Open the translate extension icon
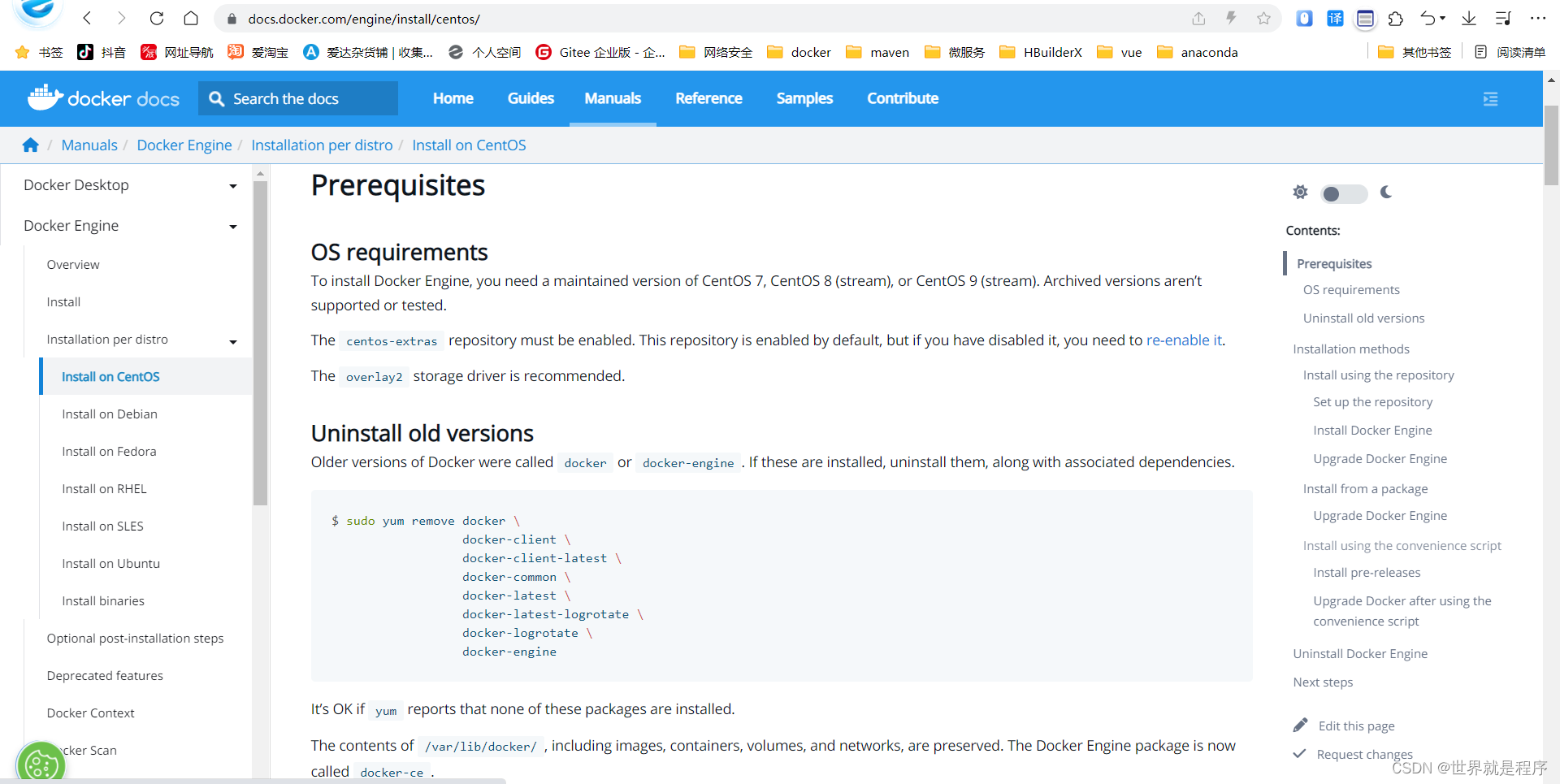Image resolution: width=1560 pixels, height=784 pixels. click(x=1335, y=18)
